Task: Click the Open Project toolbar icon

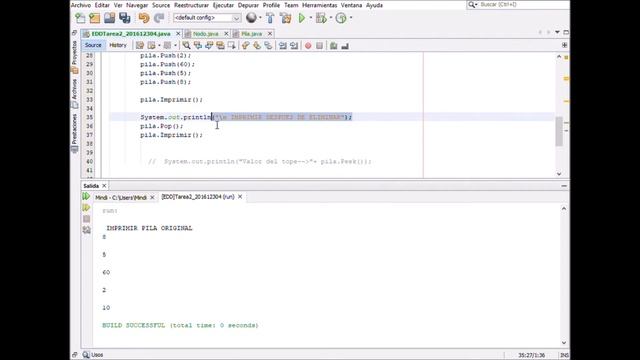Action: (x=109, y=18)
